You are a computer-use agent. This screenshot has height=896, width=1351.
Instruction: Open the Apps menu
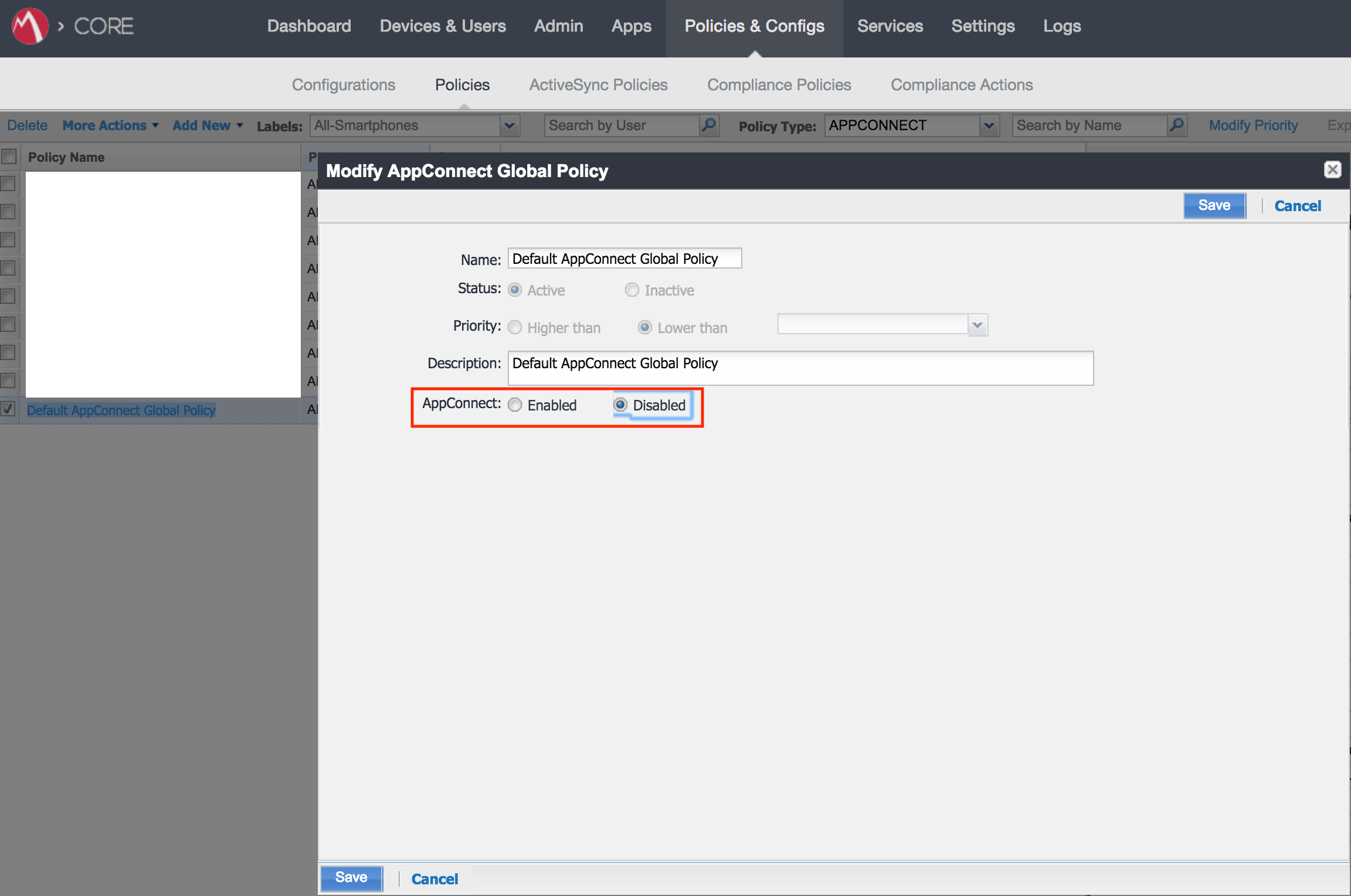point(632,26)
